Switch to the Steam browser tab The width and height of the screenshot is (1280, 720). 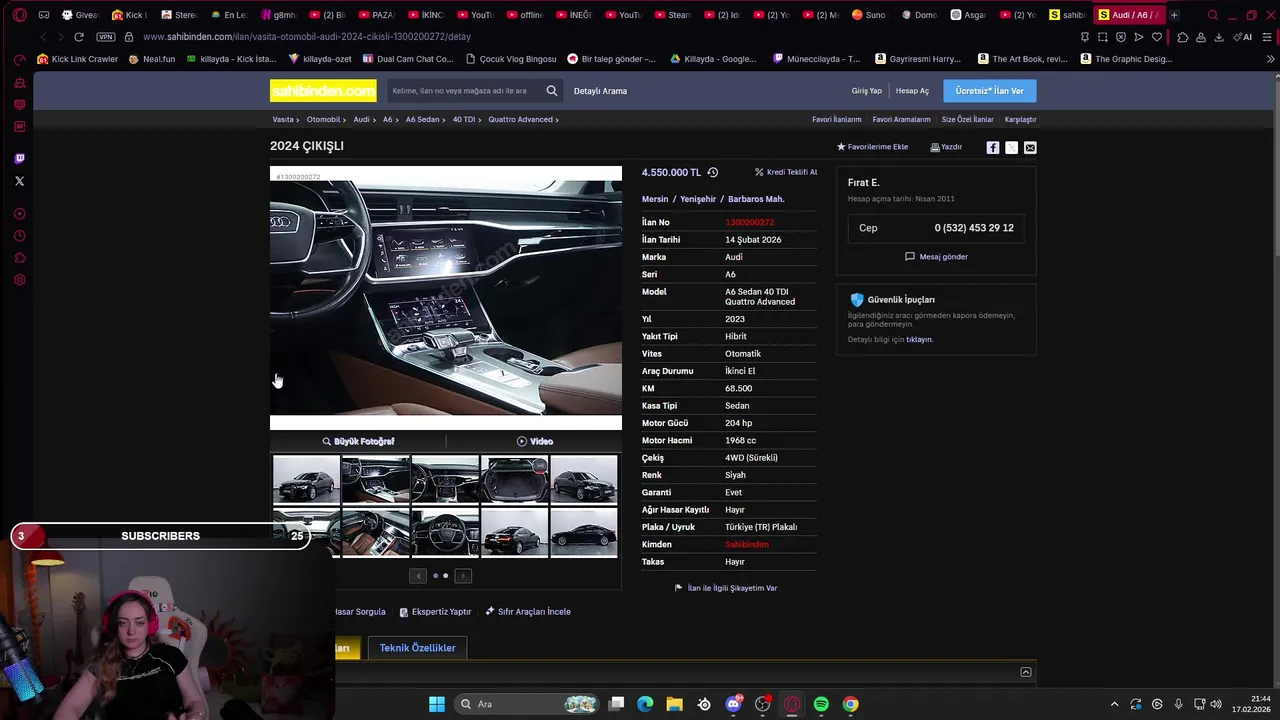(x=673, y=15)
